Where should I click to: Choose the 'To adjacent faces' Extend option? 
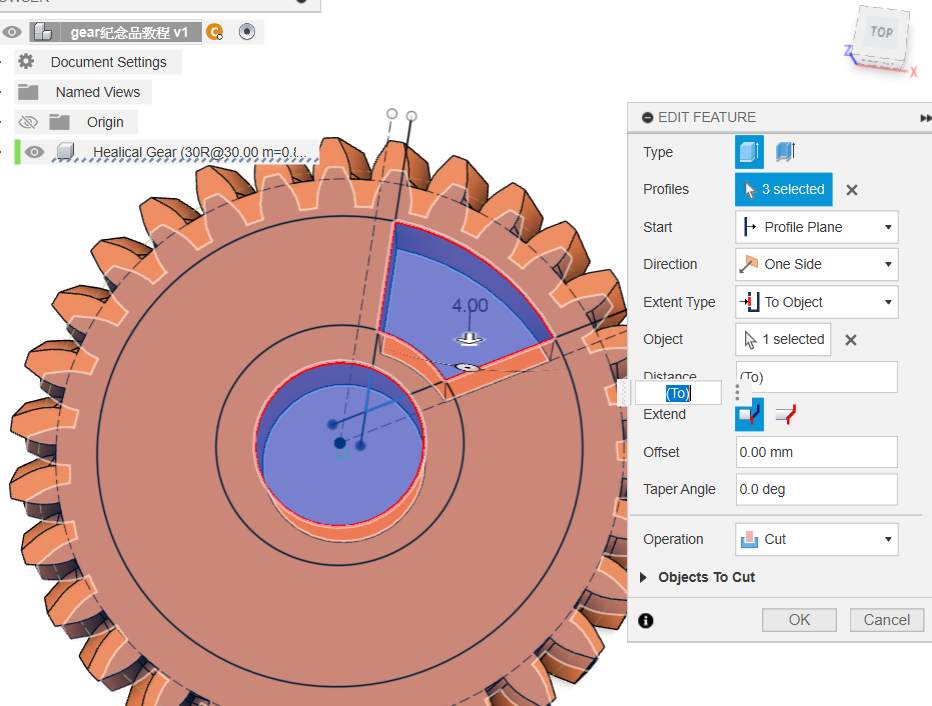(785, 414)
